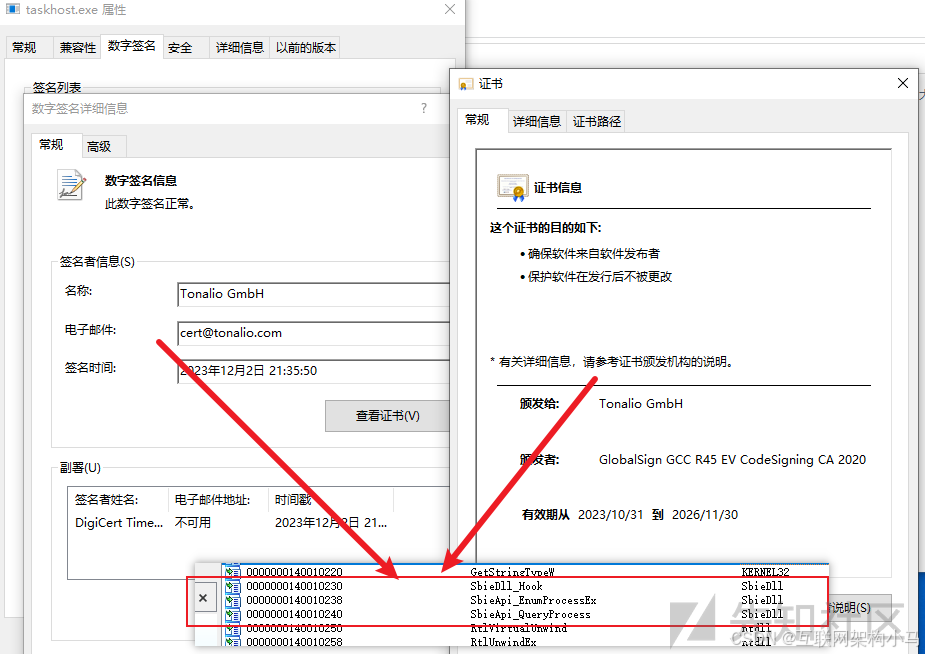Select the GetStringTypeW import row
Image resolution: width=925 pixels, height=654 pixels.
[525, 571]
